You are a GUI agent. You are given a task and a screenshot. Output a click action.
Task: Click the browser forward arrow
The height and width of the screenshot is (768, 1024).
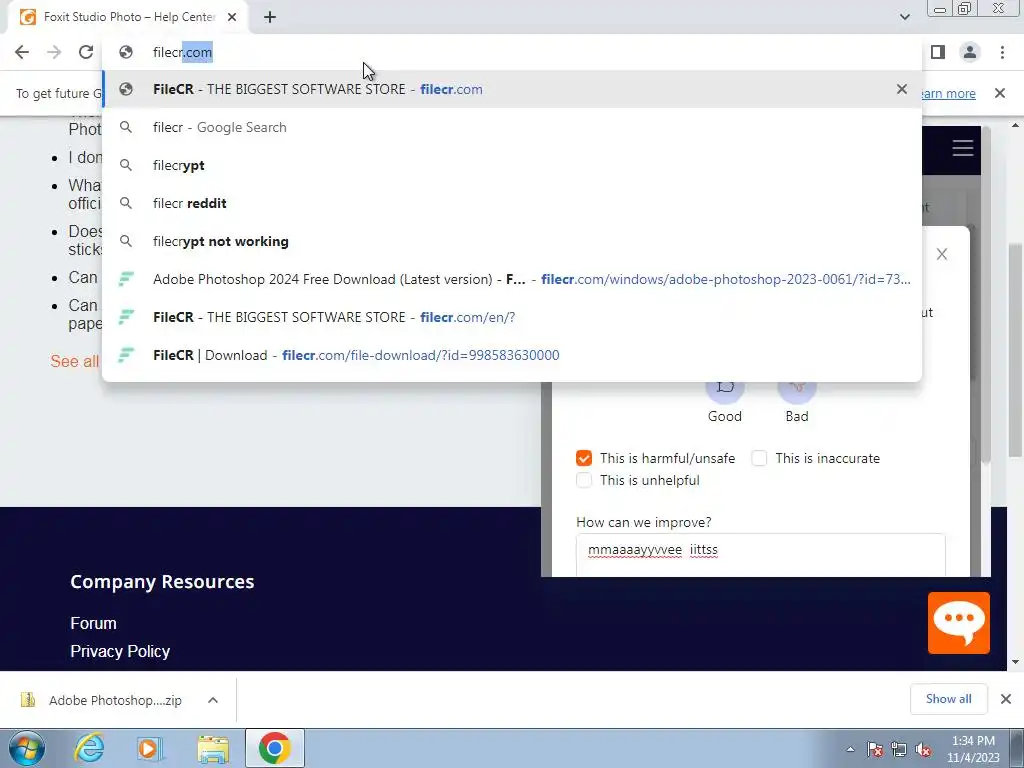point(54,52)
